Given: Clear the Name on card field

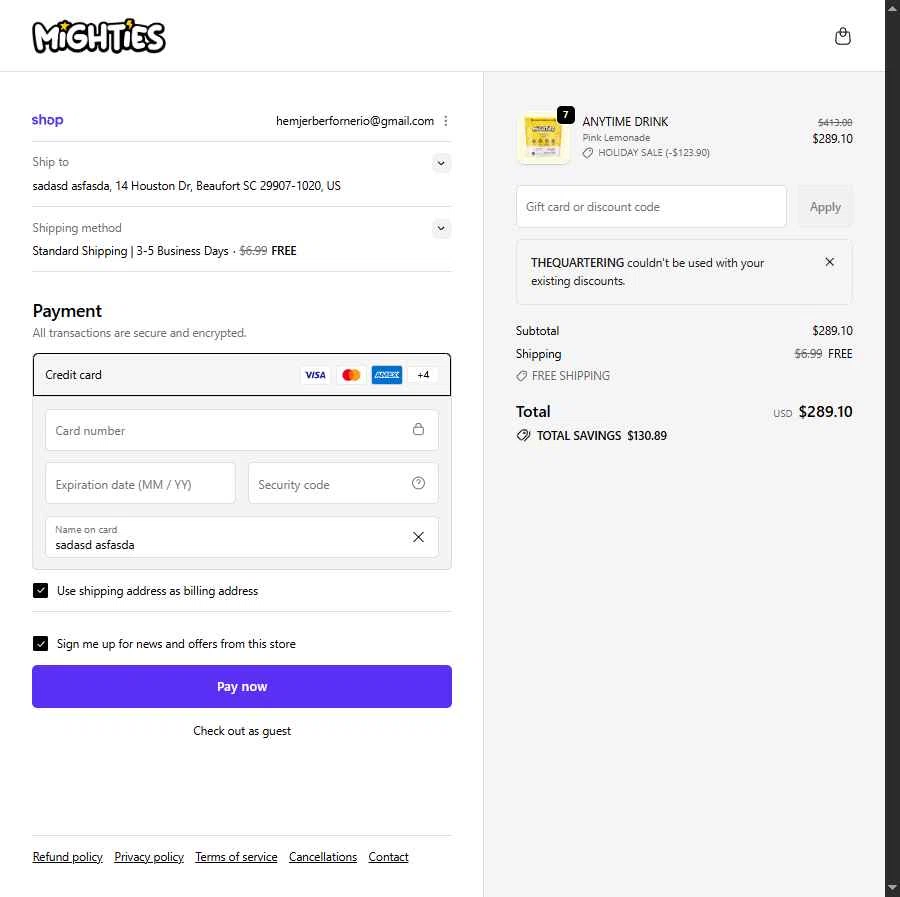Looking at the screenshot, I should pos(418,537).
